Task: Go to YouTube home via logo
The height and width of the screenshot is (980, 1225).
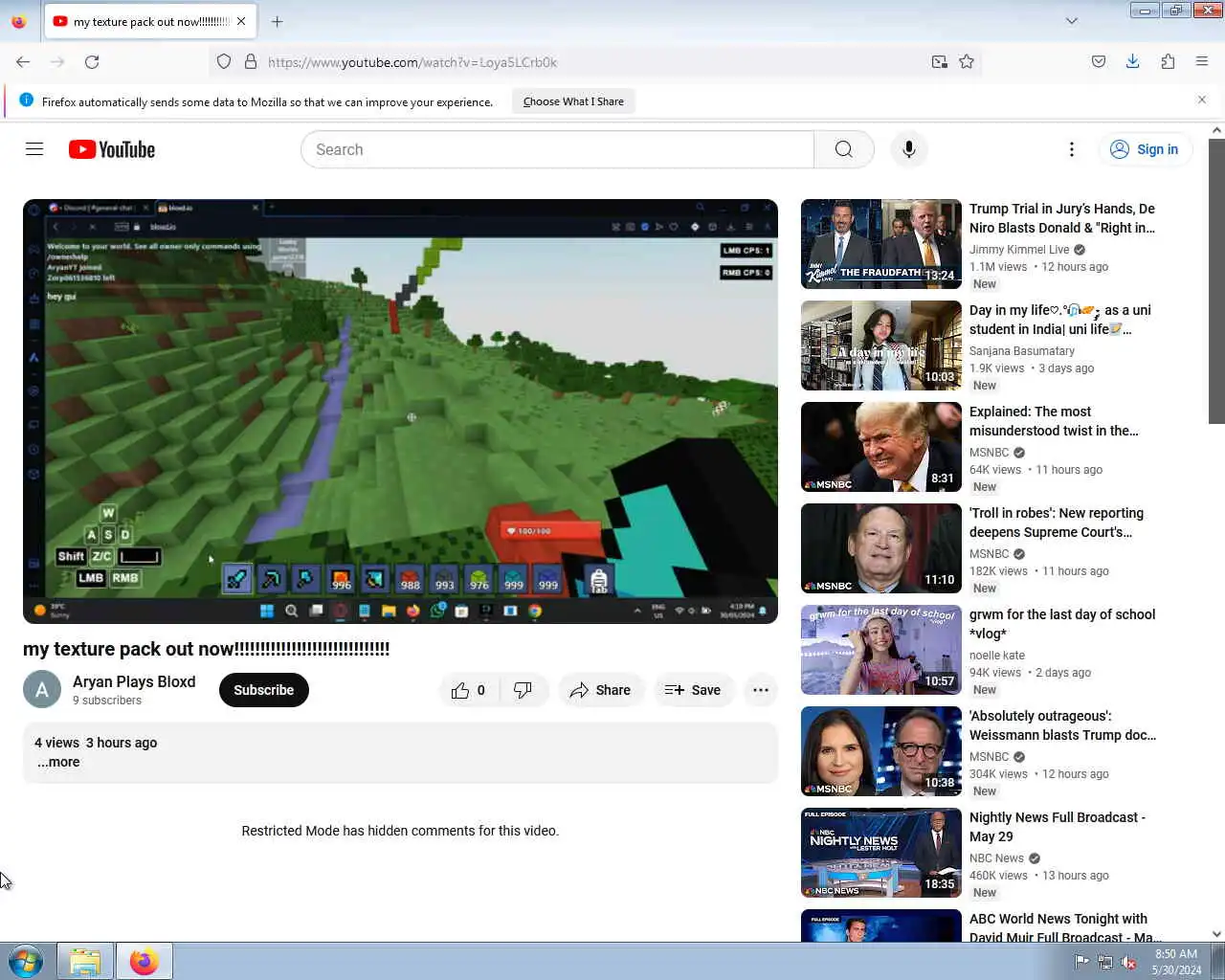Action: (x=112, y=149)
